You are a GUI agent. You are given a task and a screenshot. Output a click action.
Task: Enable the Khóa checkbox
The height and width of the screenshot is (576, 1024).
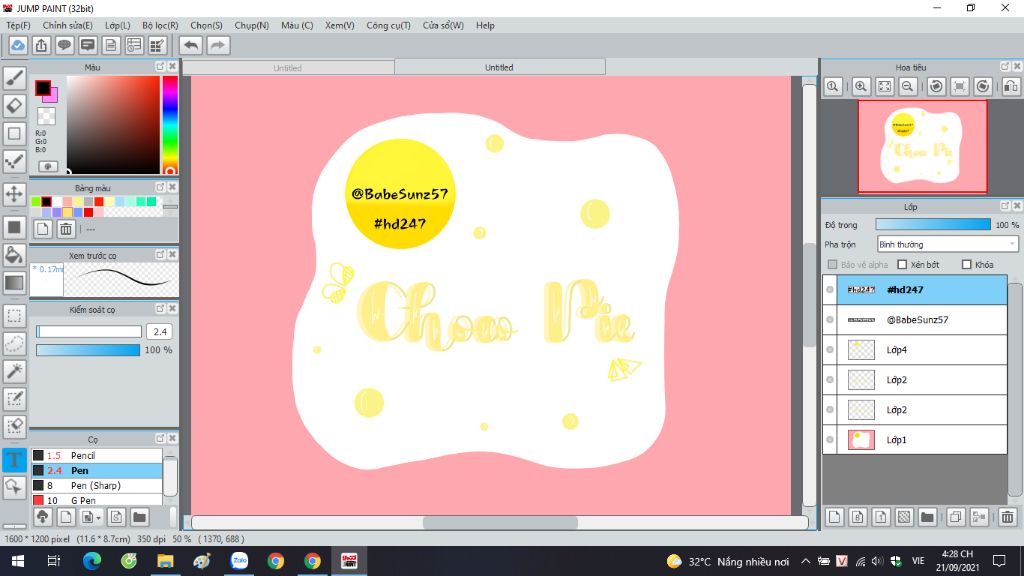tap(967, 264)
